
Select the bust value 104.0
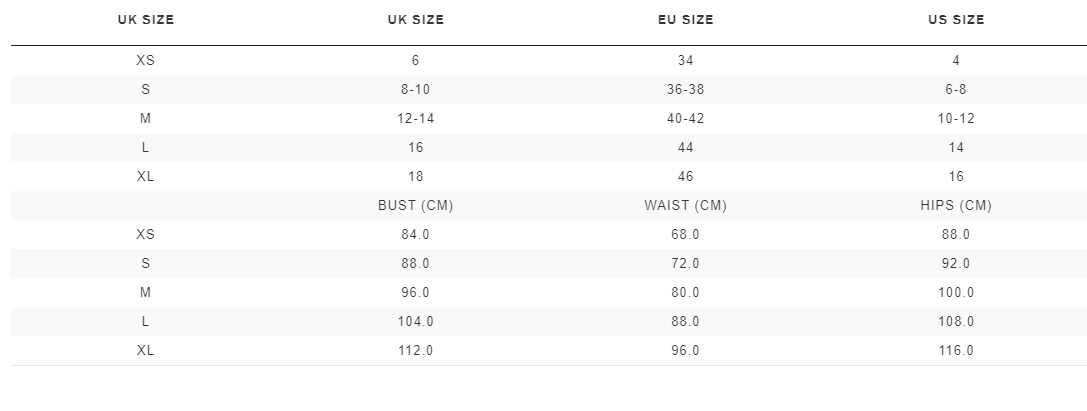(415, 322)
